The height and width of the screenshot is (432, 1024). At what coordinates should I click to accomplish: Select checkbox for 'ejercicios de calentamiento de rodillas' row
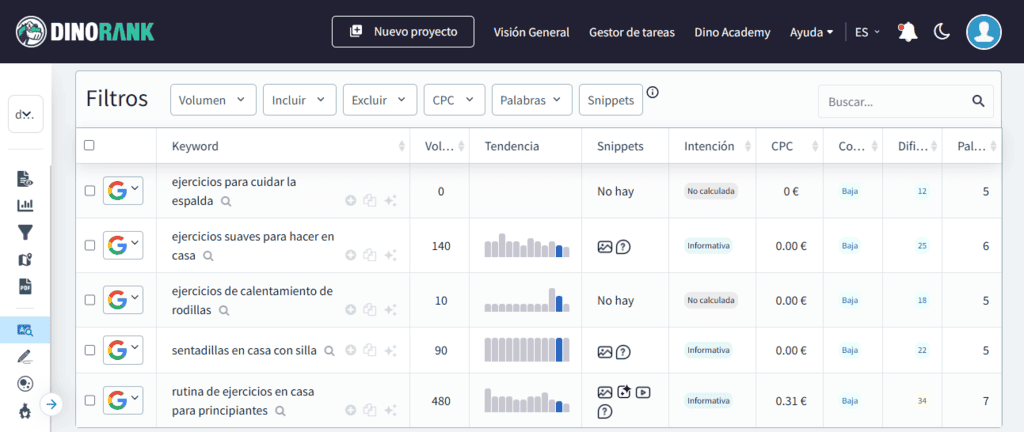[x=89, y=300]
